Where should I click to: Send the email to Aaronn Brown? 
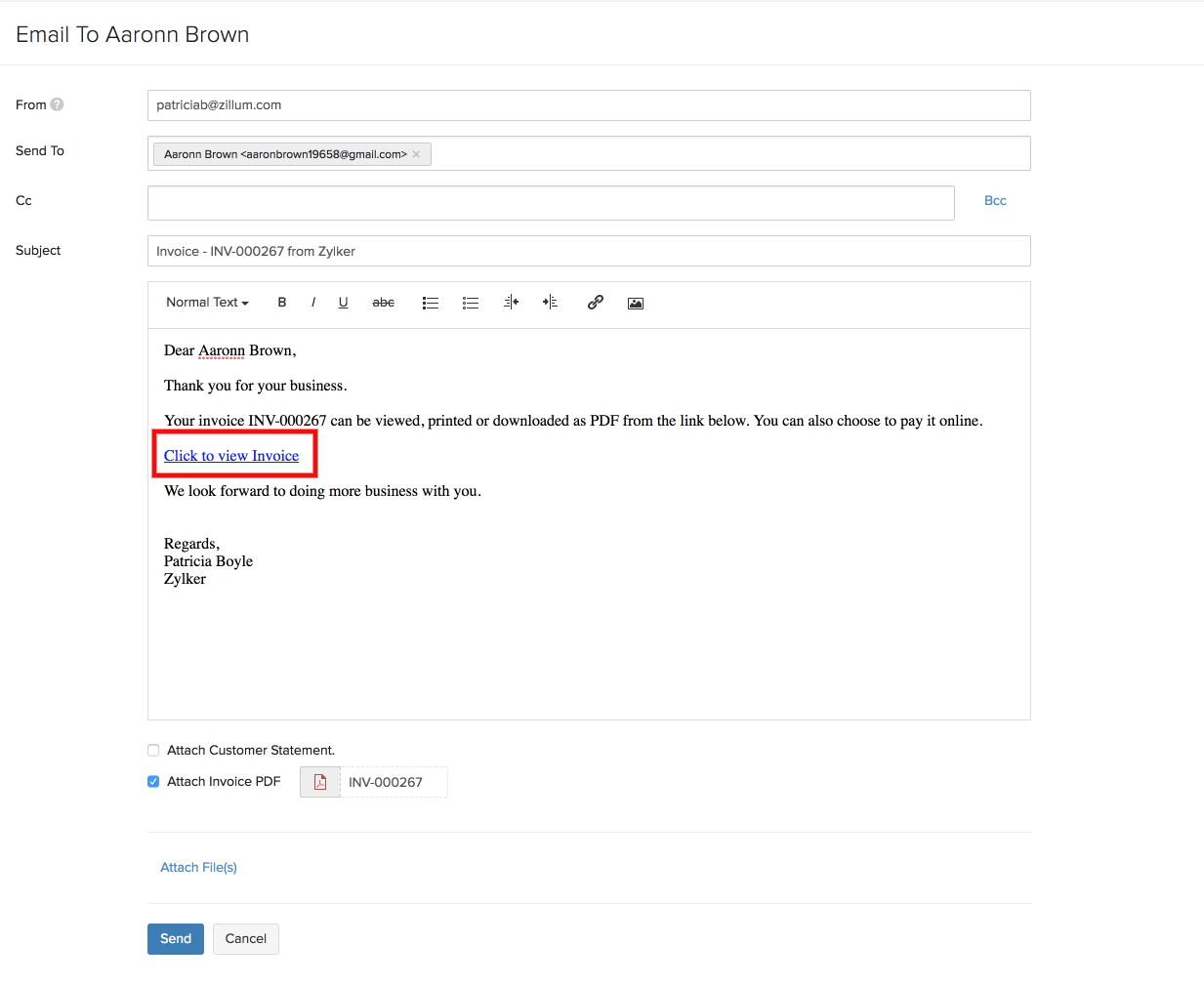click(x=175, y=938)
